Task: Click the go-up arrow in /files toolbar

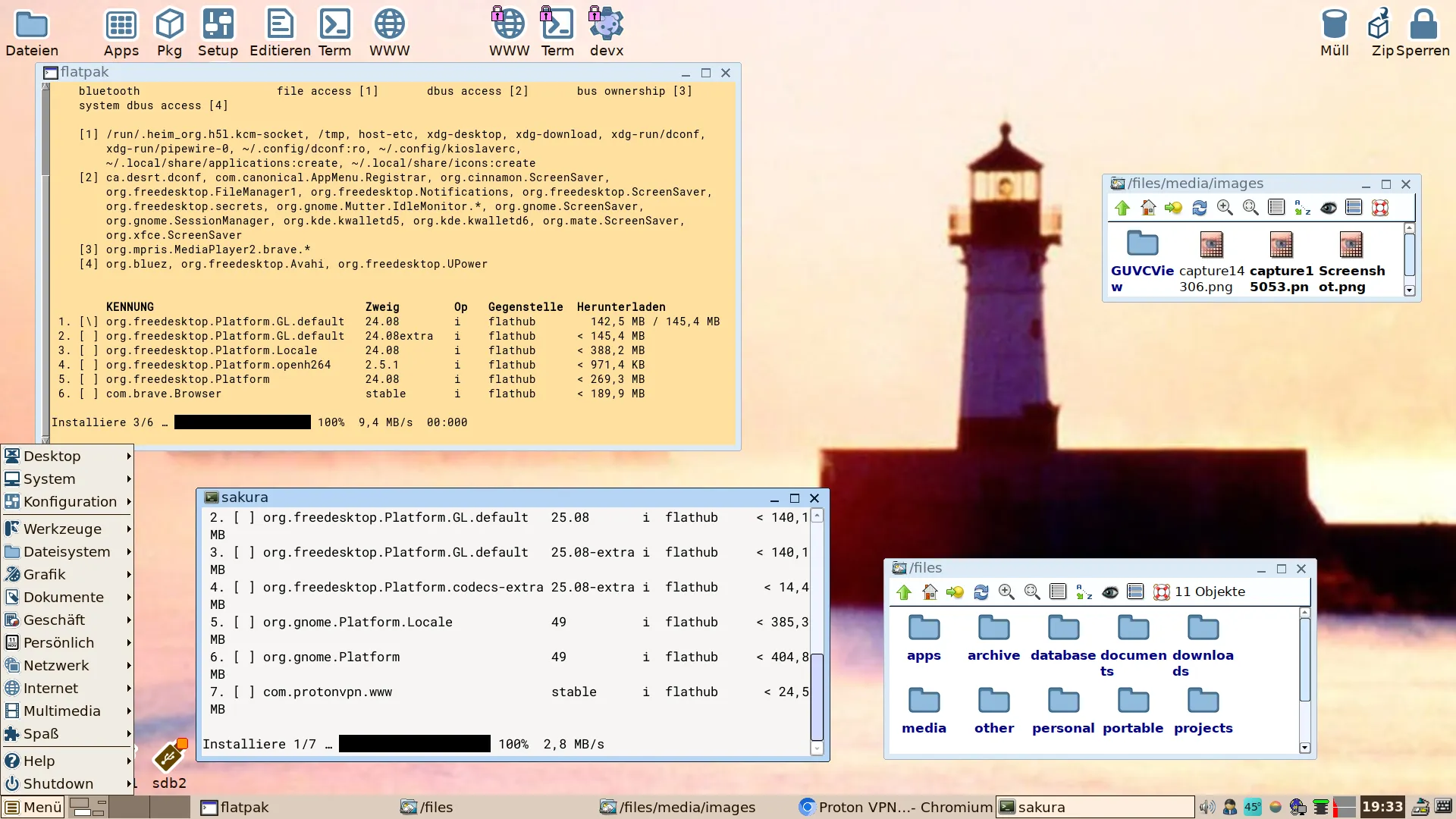Action: point(904,592)
